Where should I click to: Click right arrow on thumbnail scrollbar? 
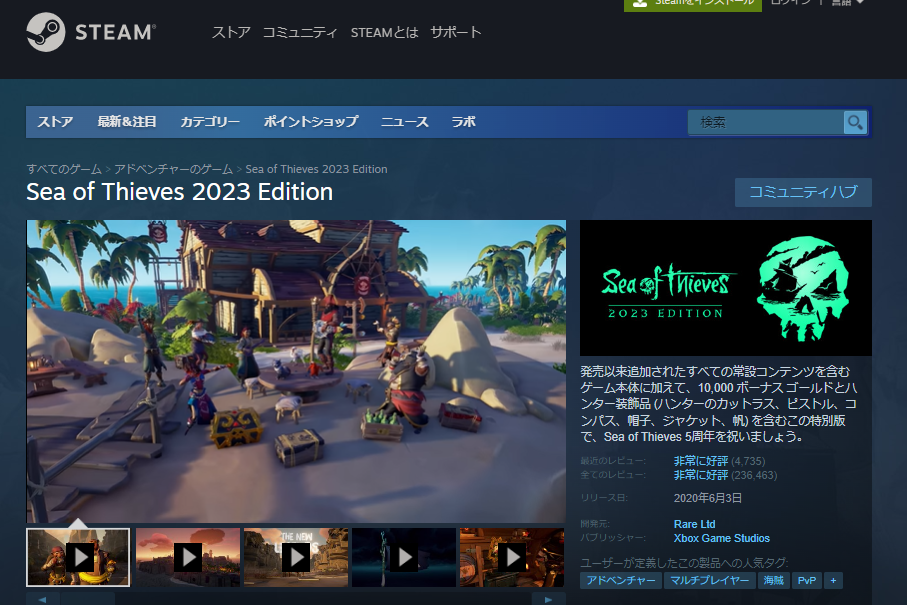pyautogui.click(x=549, y=599)
